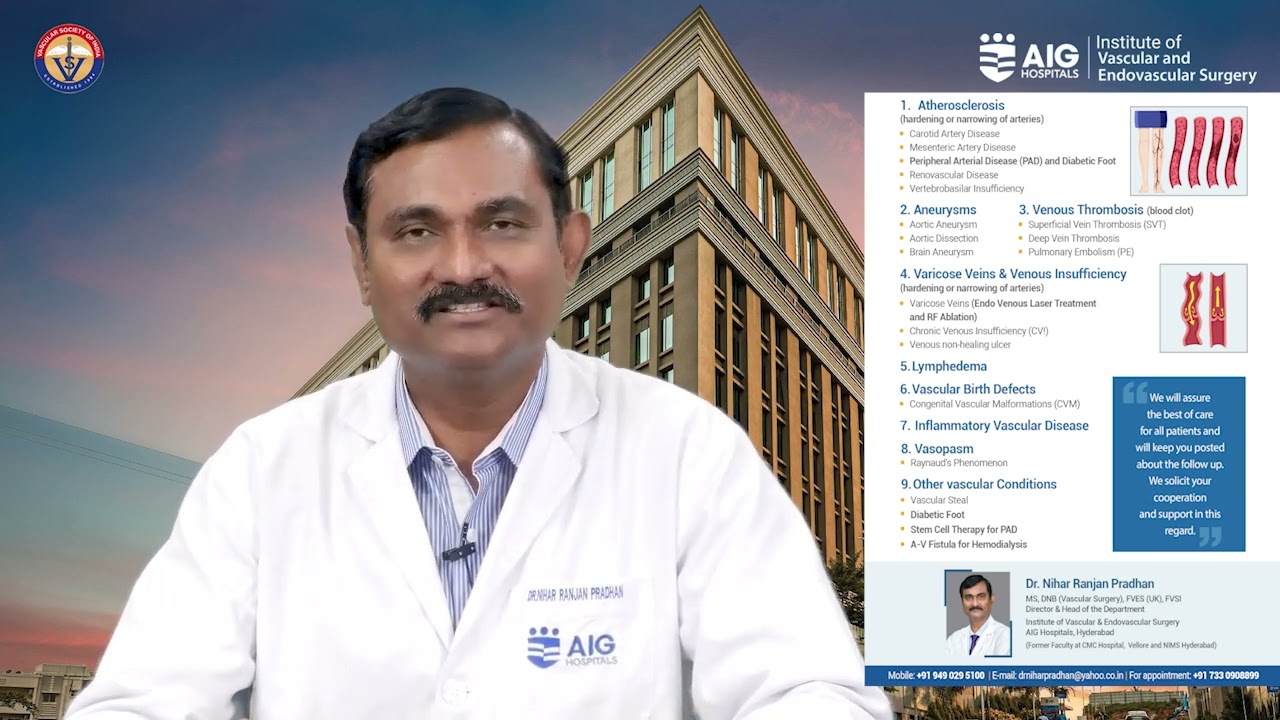The height and width of the screenshot is (720, 1280).
Task: Click 'AIG Hospitals, Hyderabad' line in bio
Action: [1070, 633]
